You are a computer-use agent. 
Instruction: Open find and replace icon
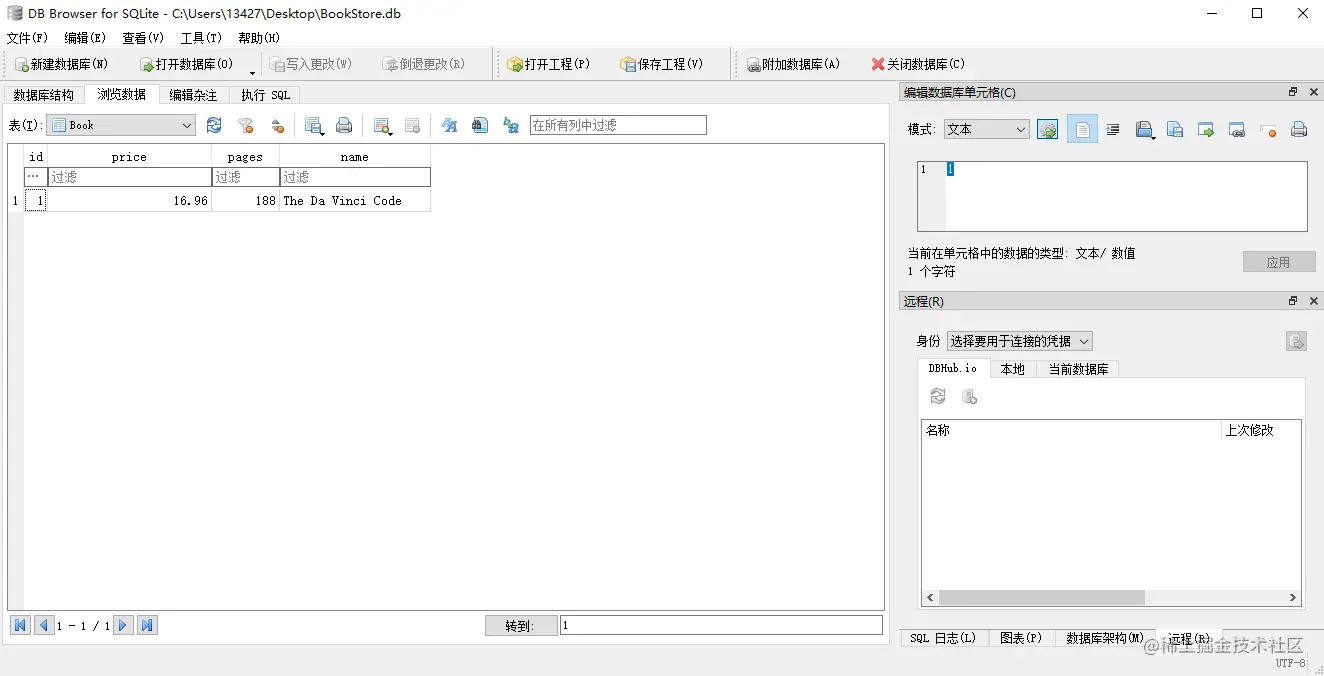[511, 125]
